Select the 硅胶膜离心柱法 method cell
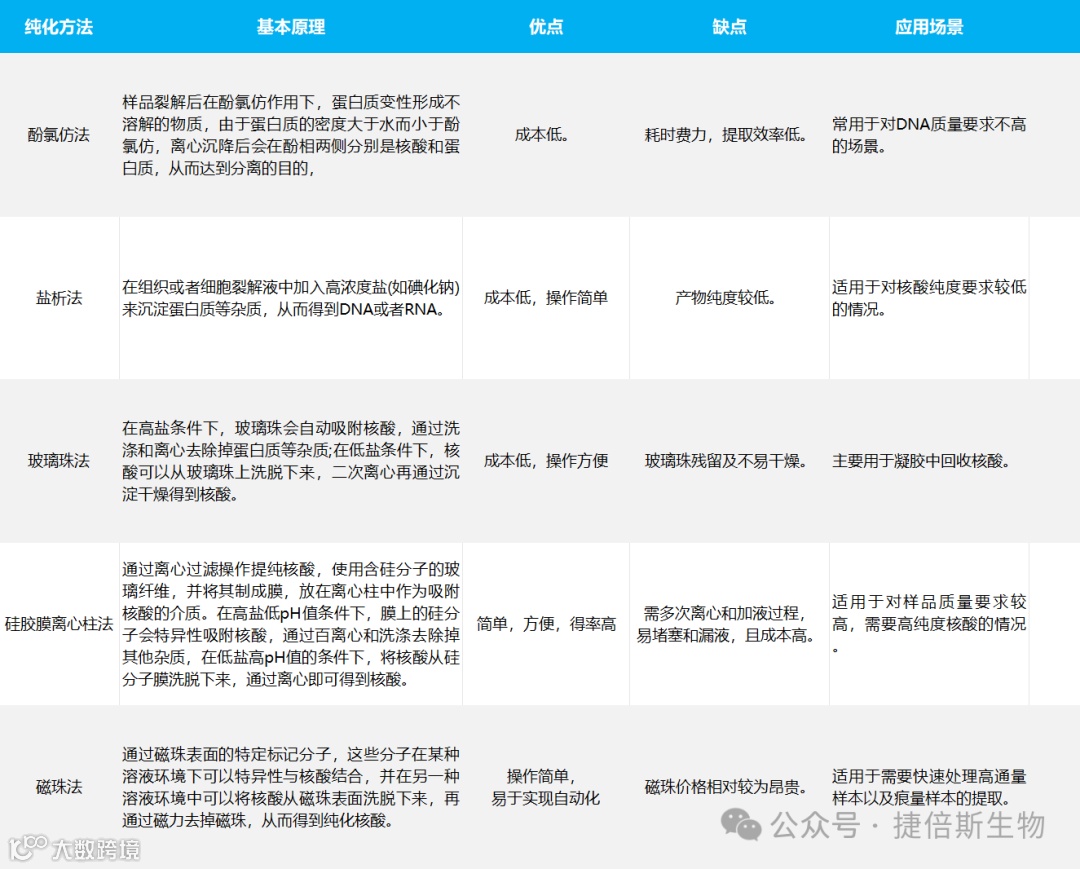 coord(59,624)
